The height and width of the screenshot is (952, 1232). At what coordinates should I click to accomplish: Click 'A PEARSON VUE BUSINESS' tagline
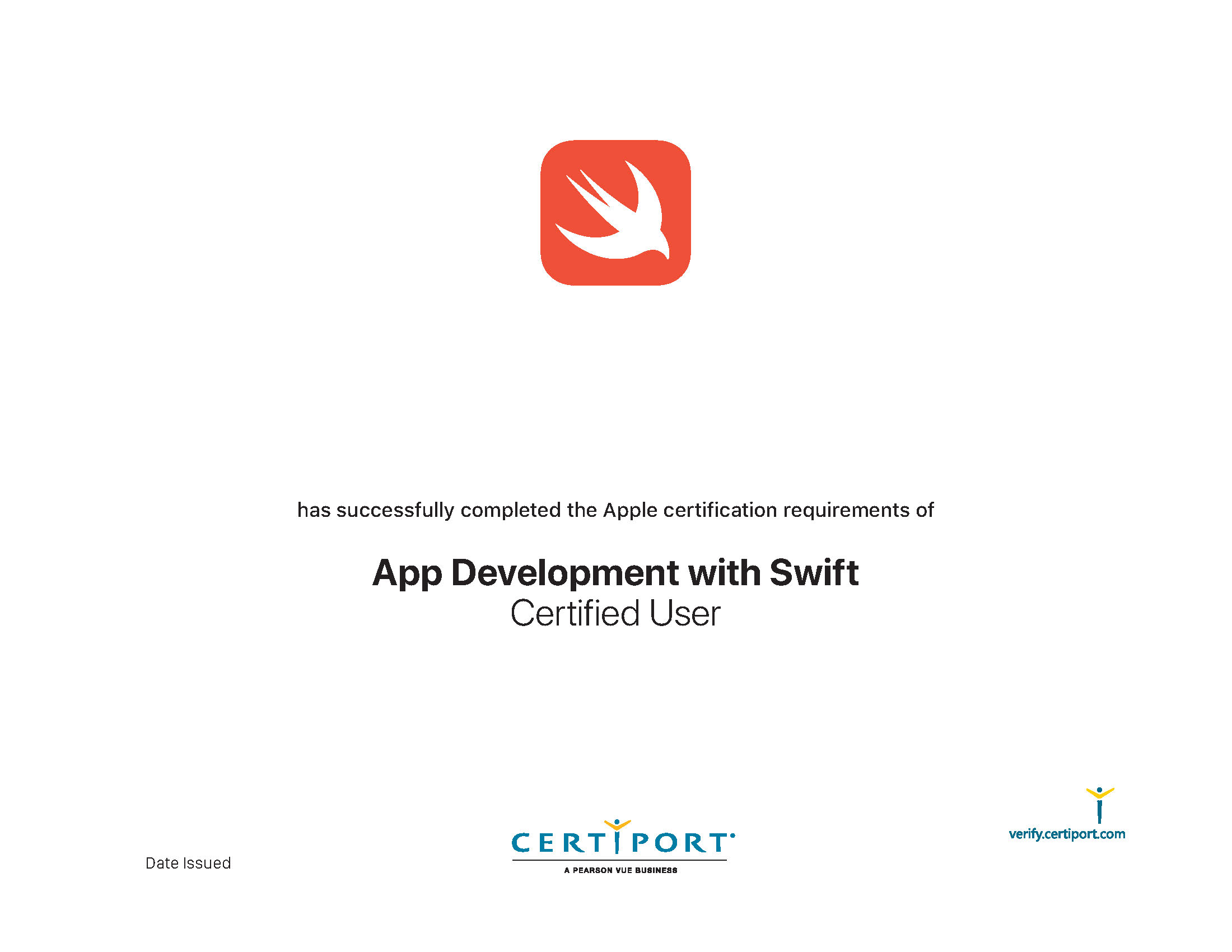click(x=620, y=870)
